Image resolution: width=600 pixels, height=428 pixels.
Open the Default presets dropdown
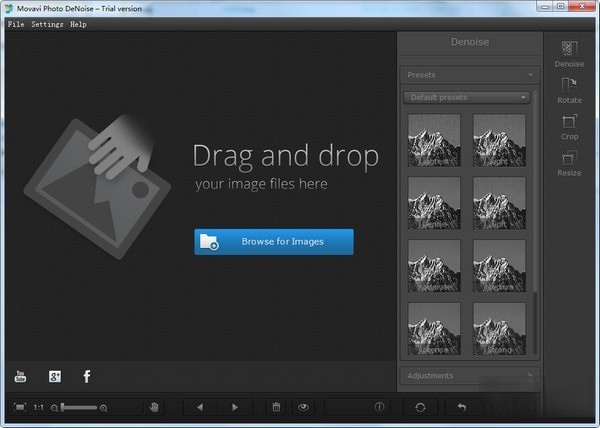(x=467, y=97)
